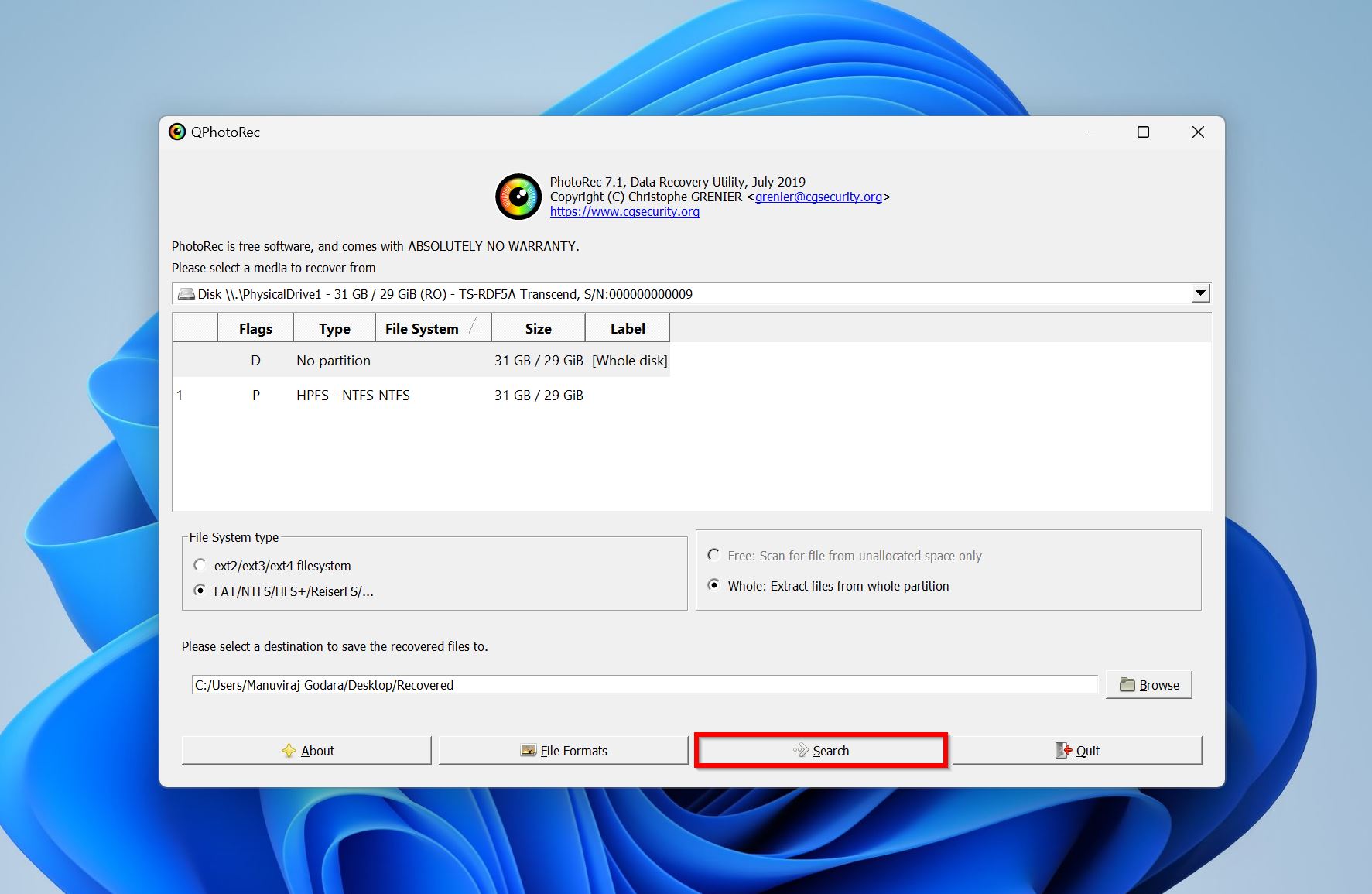Click the Browse button
The image size is (1372, 894).
coord(1149,685)
